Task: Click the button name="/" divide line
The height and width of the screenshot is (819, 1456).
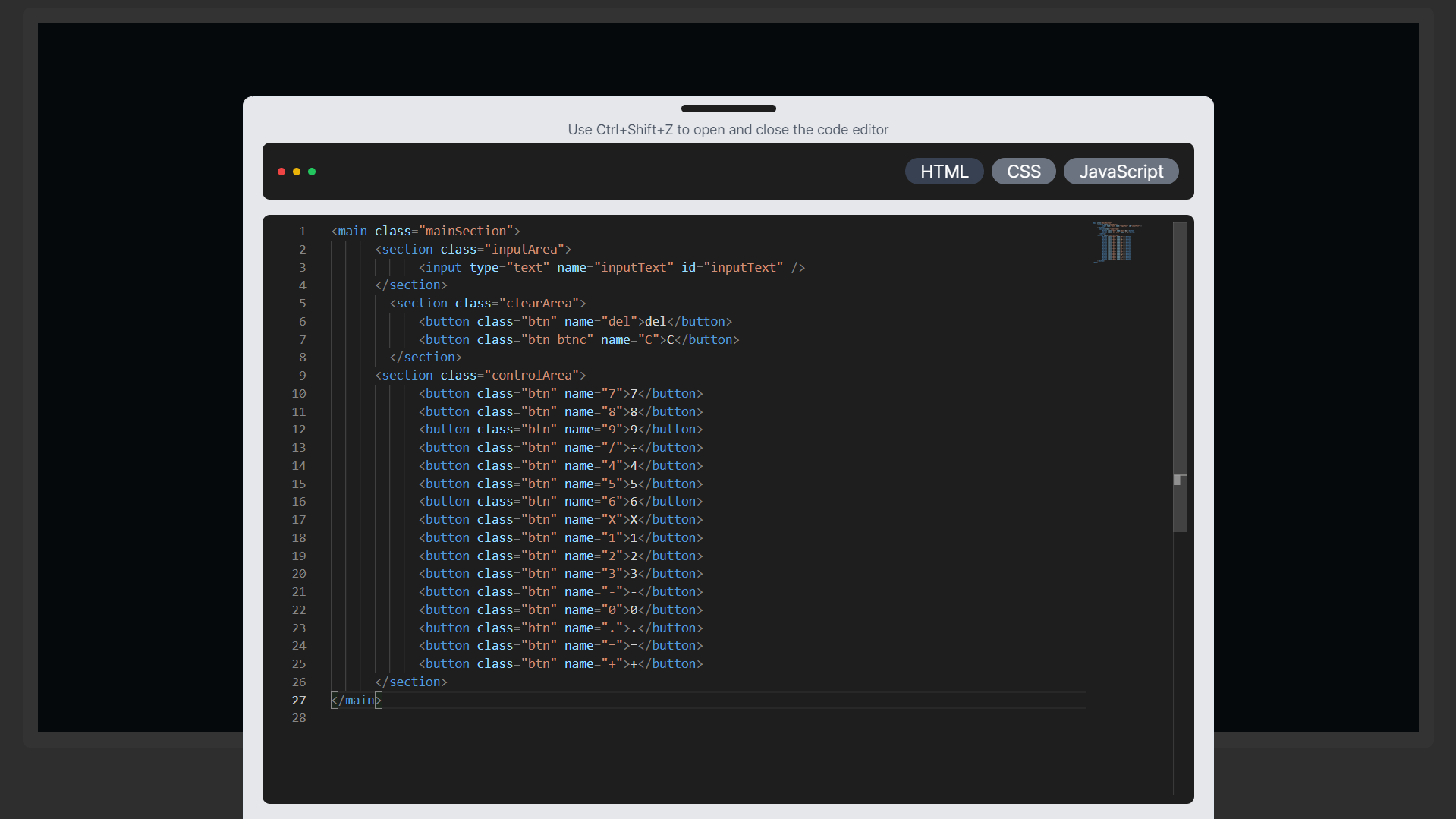Action: (x=561, y=447)
